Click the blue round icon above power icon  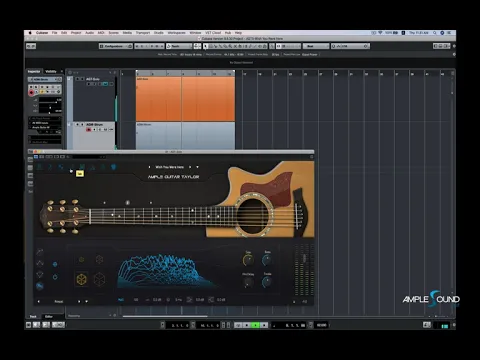55,264
